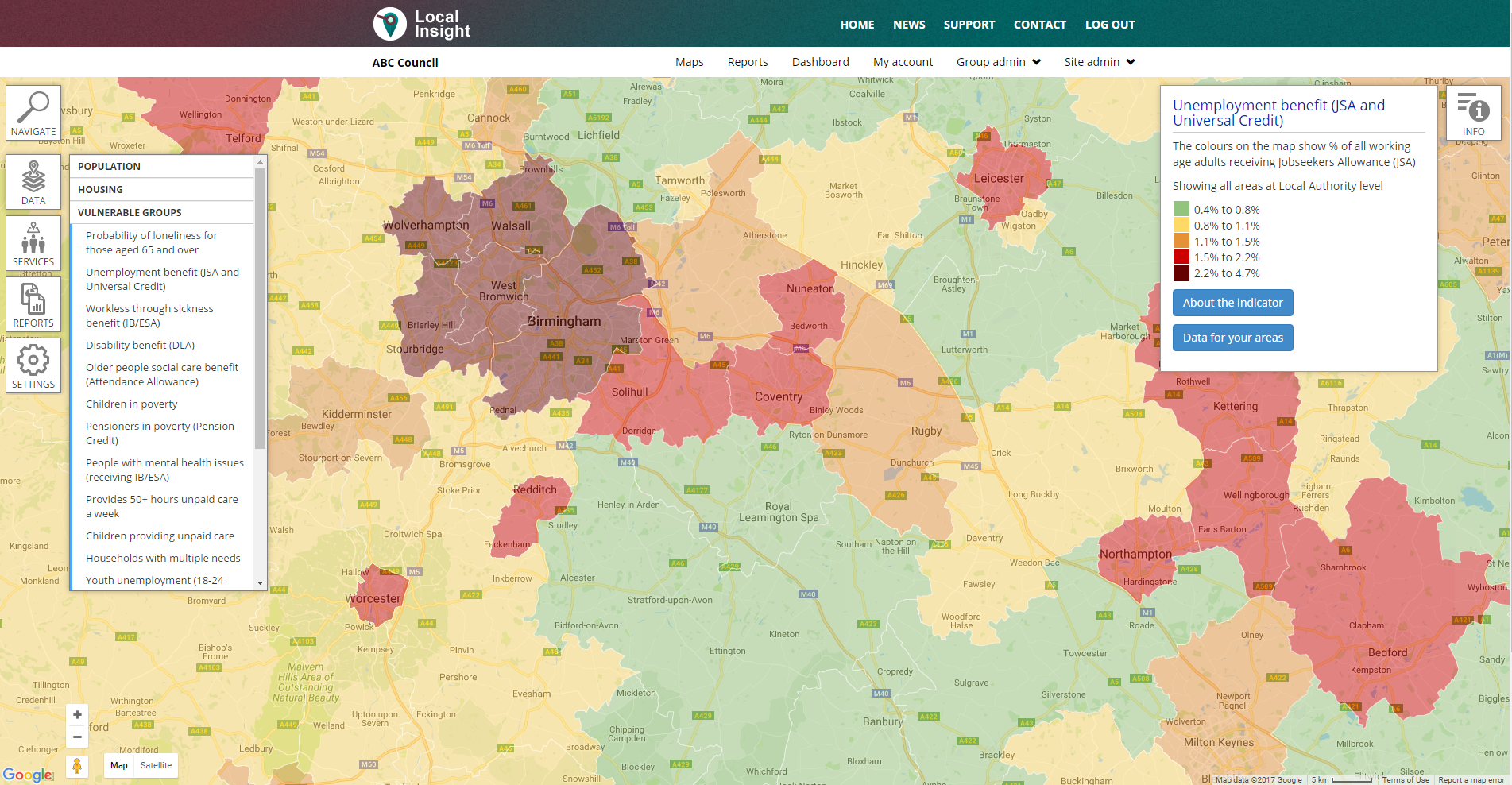Open the SUPPORT page

coord(969,25)
